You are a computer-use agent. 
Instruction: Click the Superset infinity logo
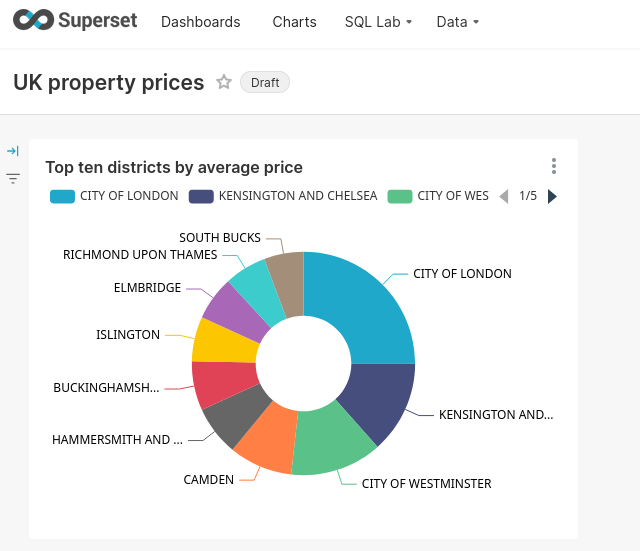tap(33, 21)
